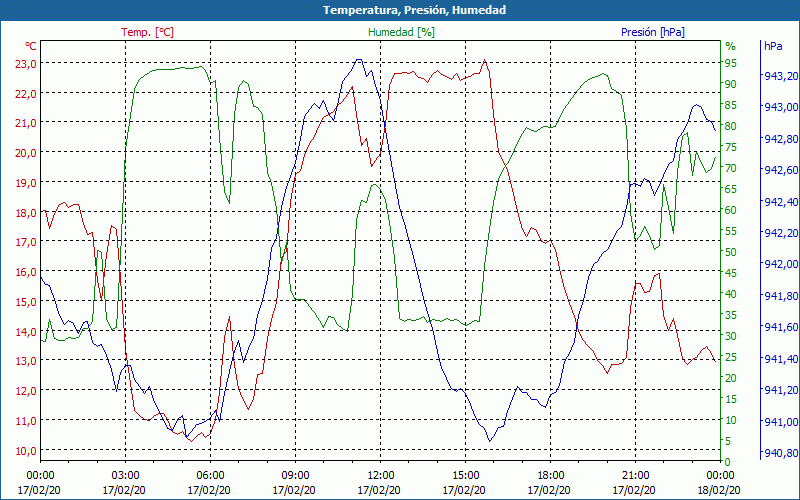This screenshot has height=500, width=800.
Task: Click temperature axis value '18,0'
Action: pyautogui.click(x=26, y=212)
